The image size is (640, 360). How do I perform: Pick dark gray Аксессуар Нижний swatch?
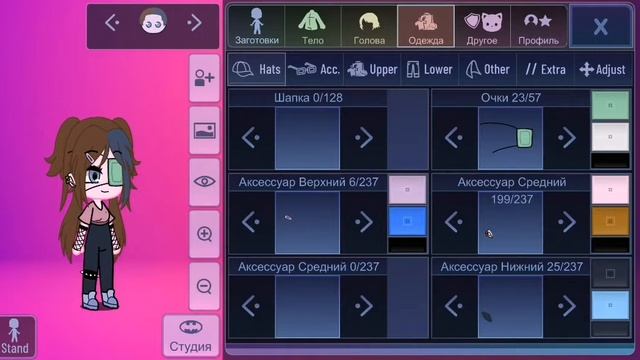610,273
